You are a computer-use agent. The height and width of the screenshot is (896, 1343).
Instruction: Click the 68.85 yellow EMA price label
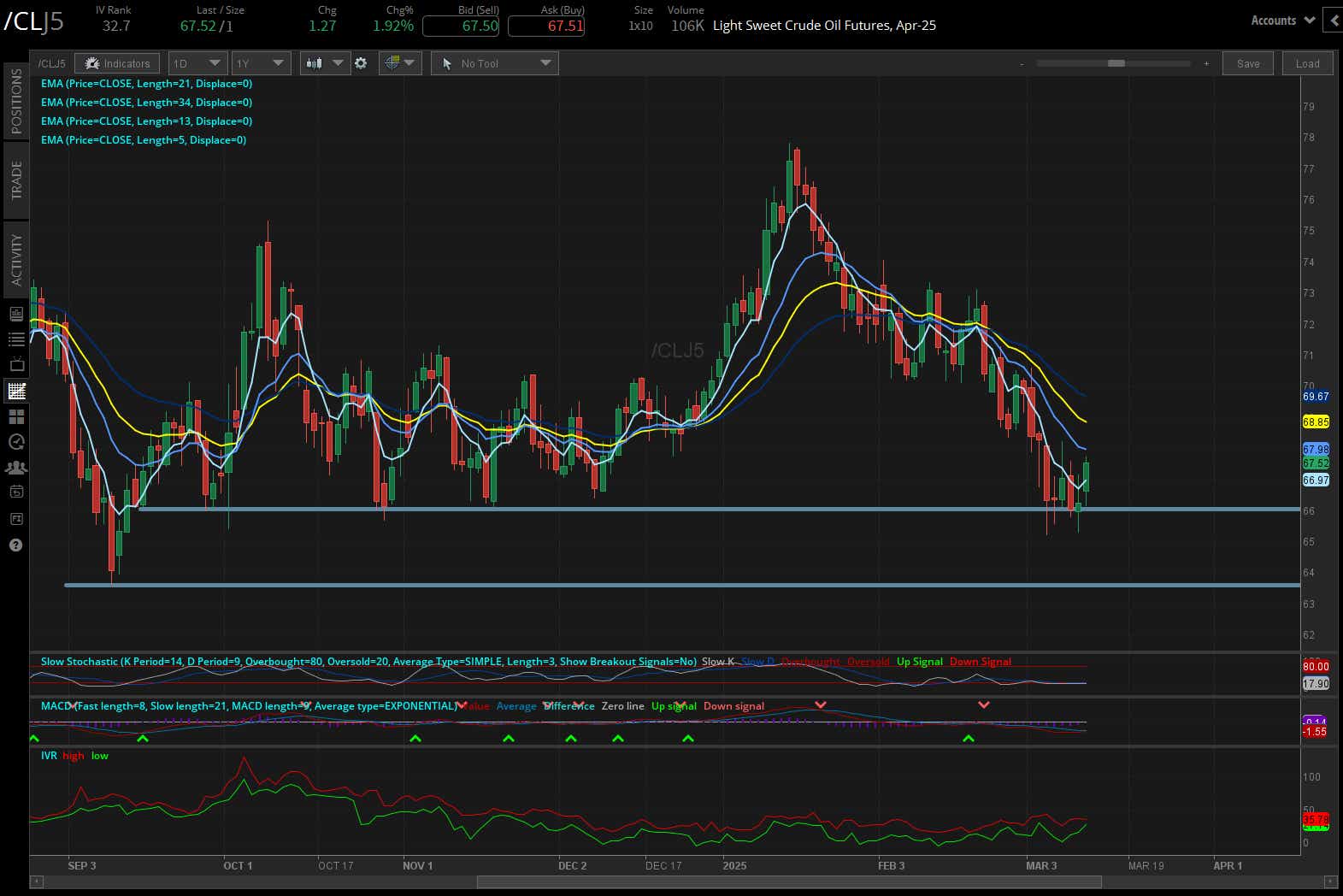1316,422
